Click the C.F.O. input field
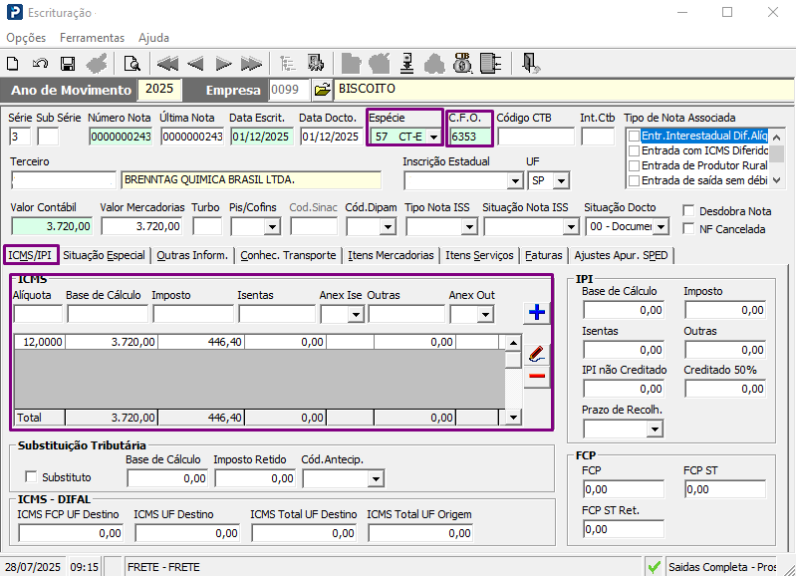 [470, 136]
